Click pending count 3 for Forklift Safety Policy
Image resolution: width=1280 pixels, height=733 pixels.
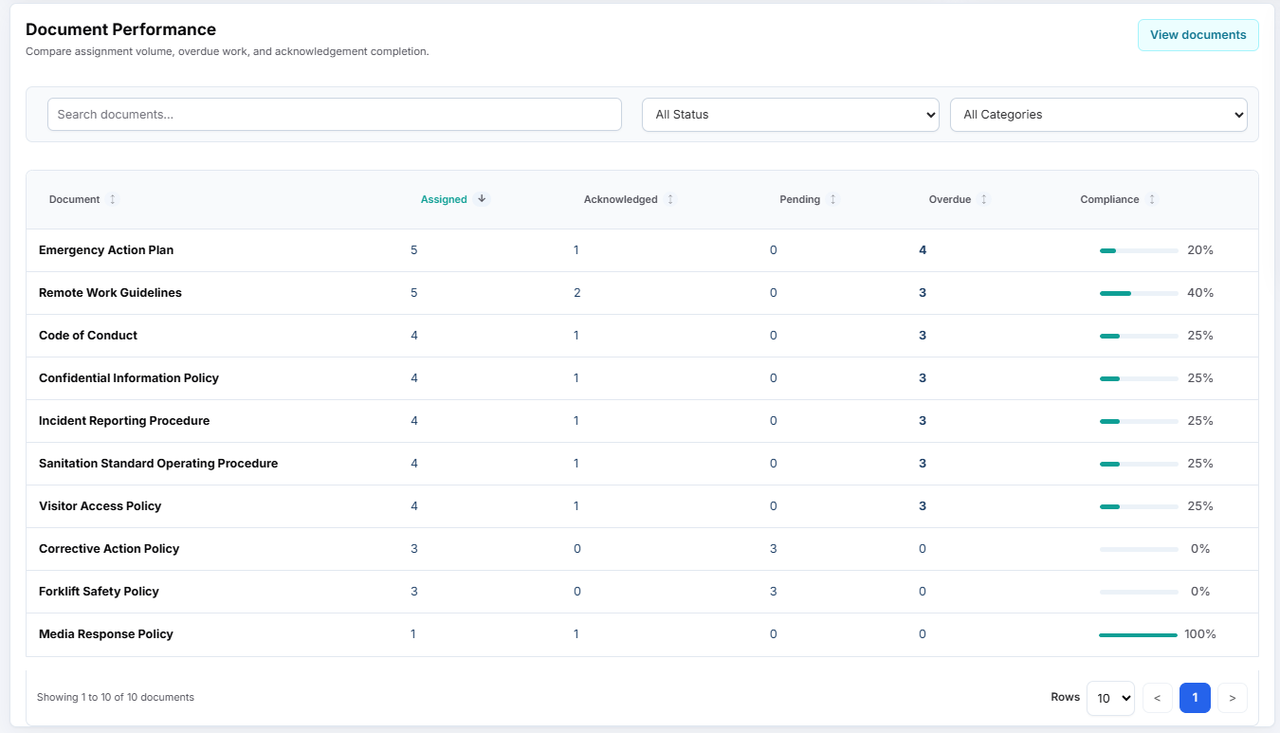pyautogui.click(x=773, y=591)
